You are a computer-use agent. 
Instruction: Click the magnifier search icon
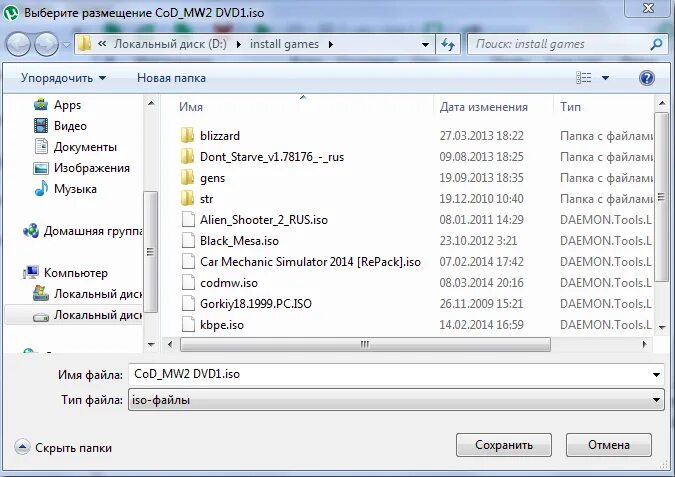[x=656, y=44]
